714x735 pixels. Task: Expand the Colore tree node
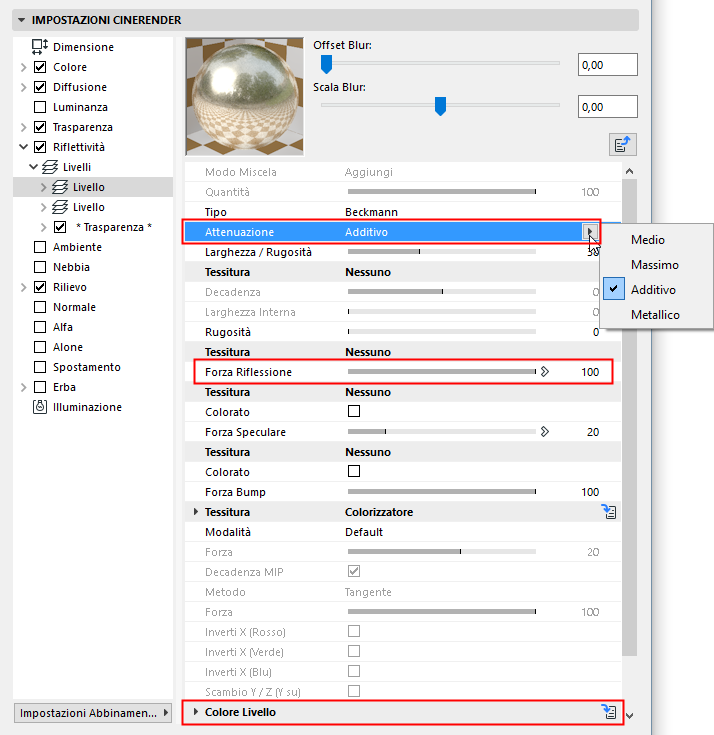(23, 67)
